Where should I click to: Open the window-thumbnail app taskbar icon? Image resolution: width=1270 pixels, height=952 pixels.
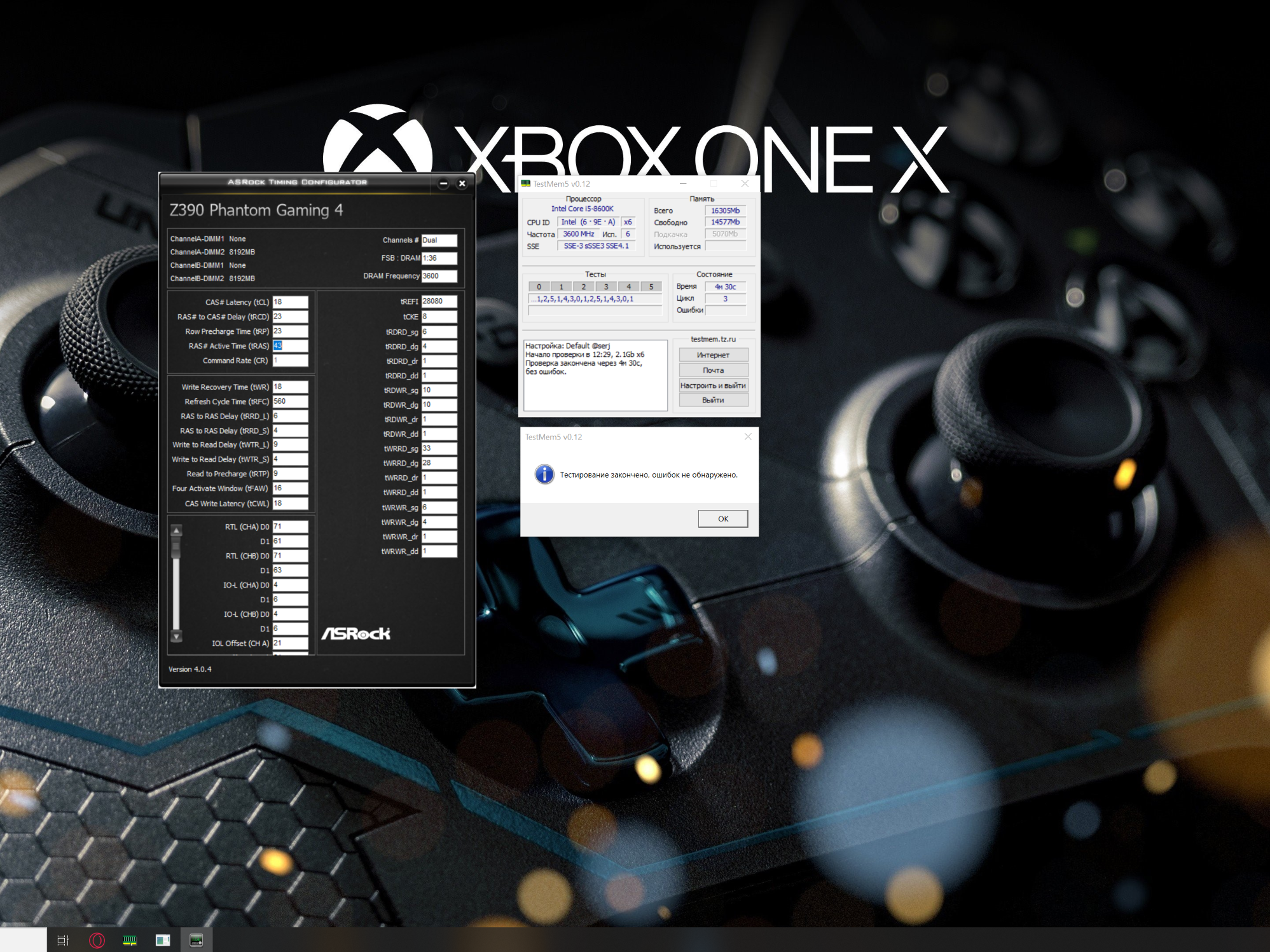click(x=163, y=940)
